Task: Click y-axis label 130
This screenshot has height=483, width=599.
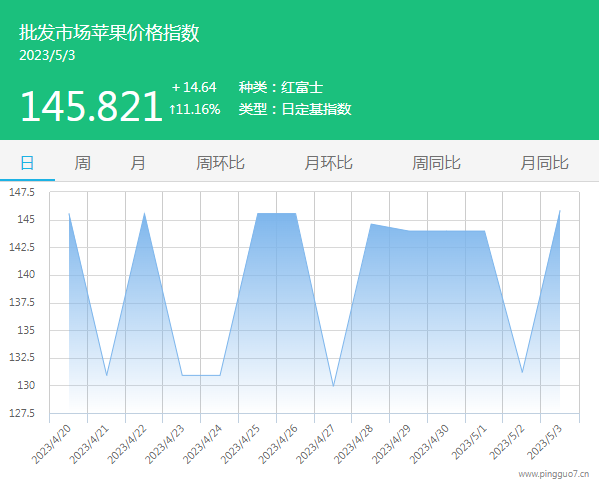Action: coord(26,385)
